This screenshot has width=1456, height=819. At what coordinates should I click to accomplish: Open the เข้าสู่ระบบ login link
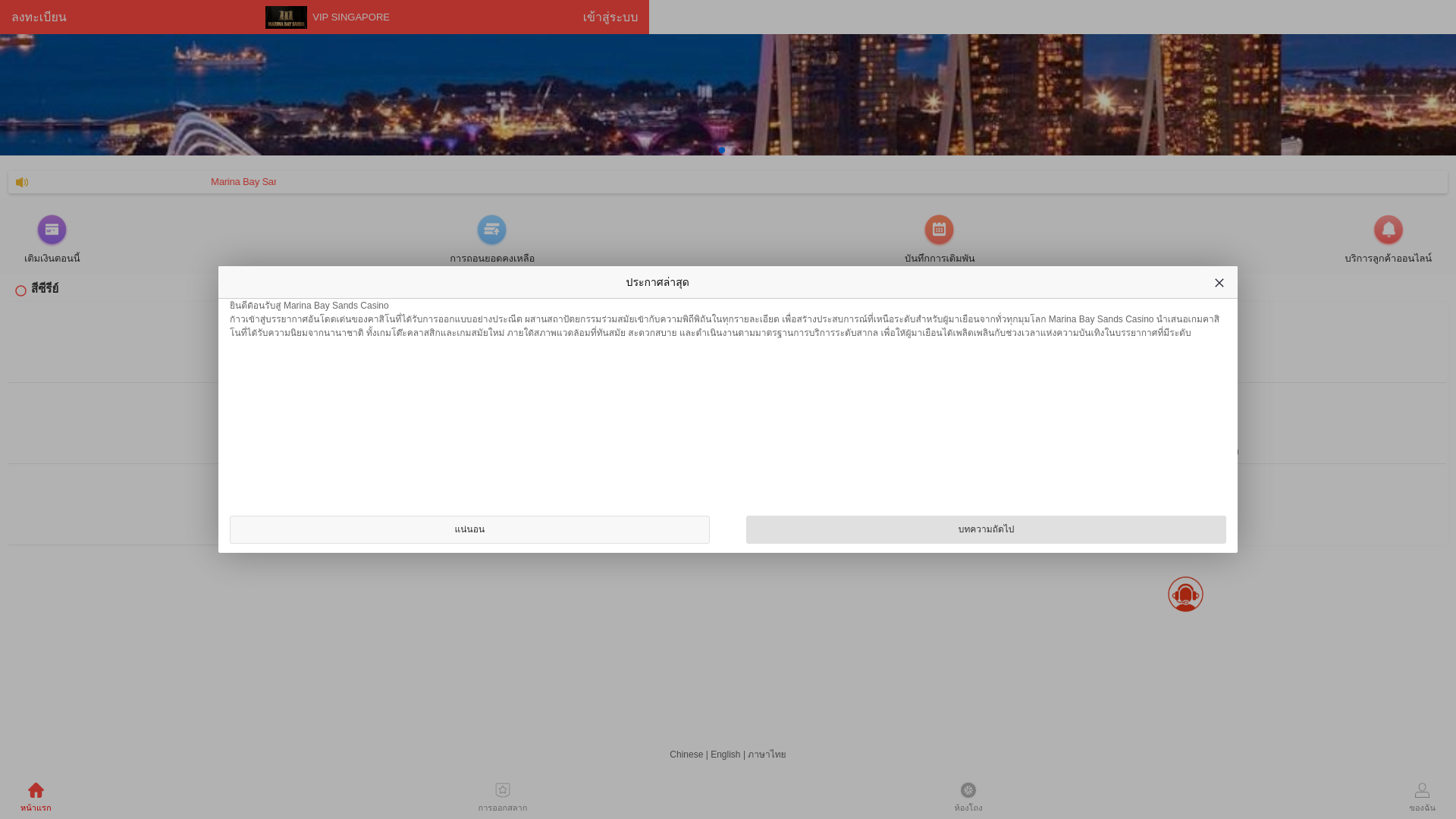[610, 17]
